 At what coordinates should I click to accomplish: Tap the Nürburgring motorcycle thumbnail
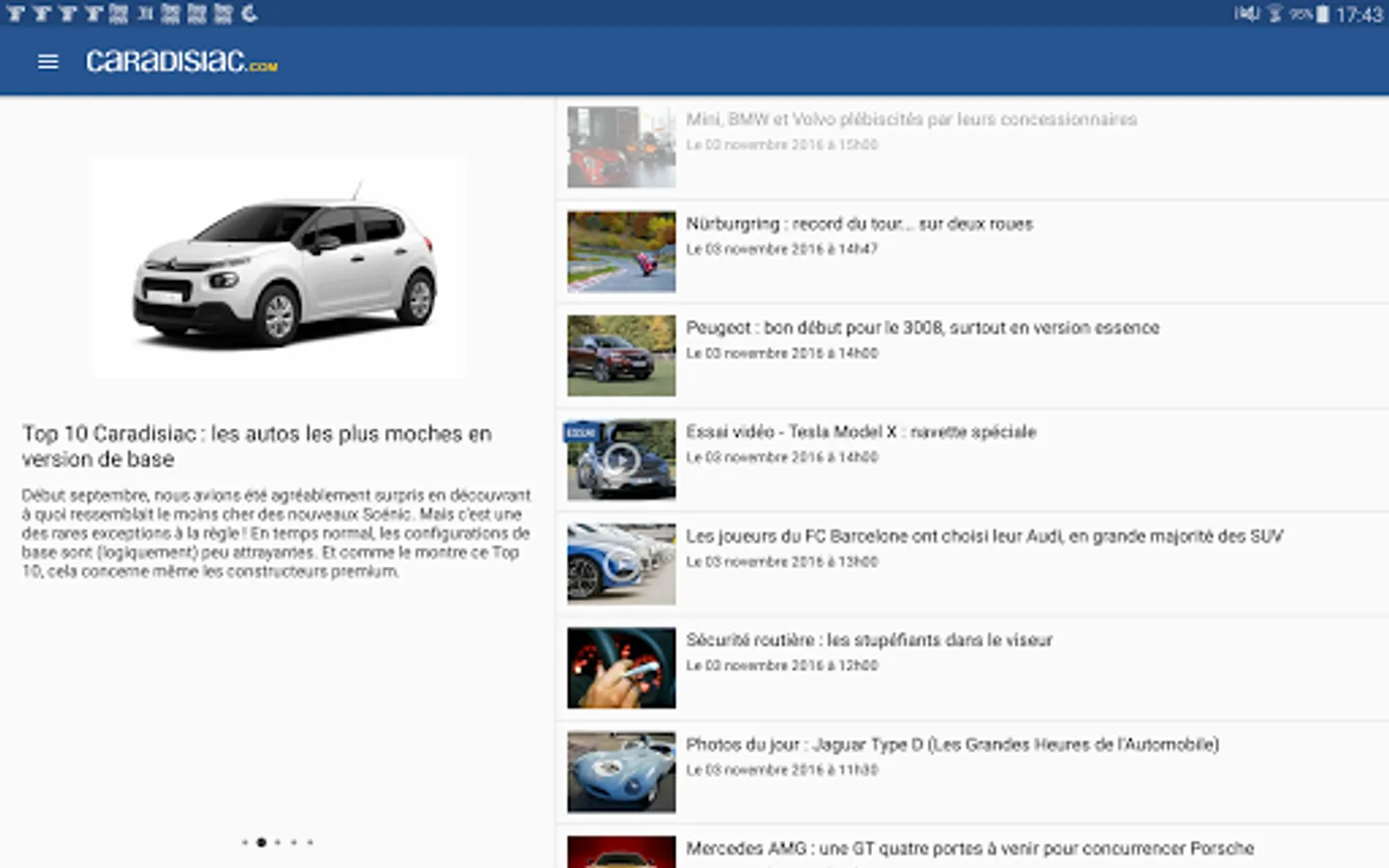point(621,251)
